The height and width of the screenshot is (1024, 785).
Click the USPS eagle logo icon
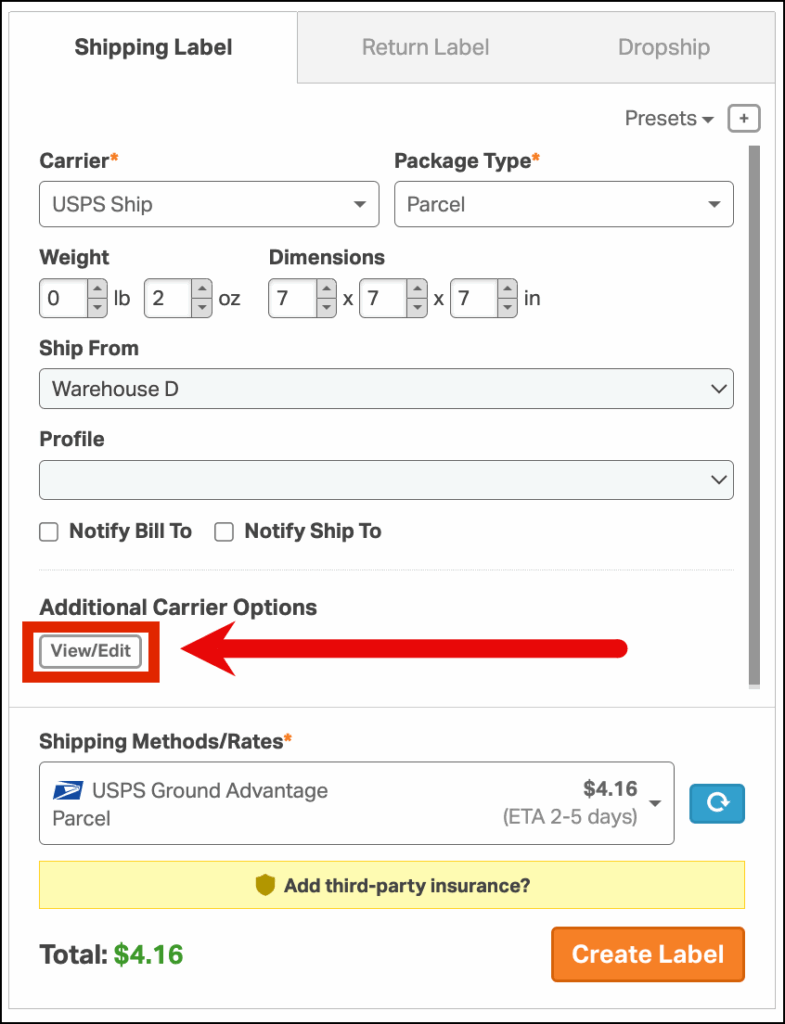pyautogui.click(x=68, y=791)
